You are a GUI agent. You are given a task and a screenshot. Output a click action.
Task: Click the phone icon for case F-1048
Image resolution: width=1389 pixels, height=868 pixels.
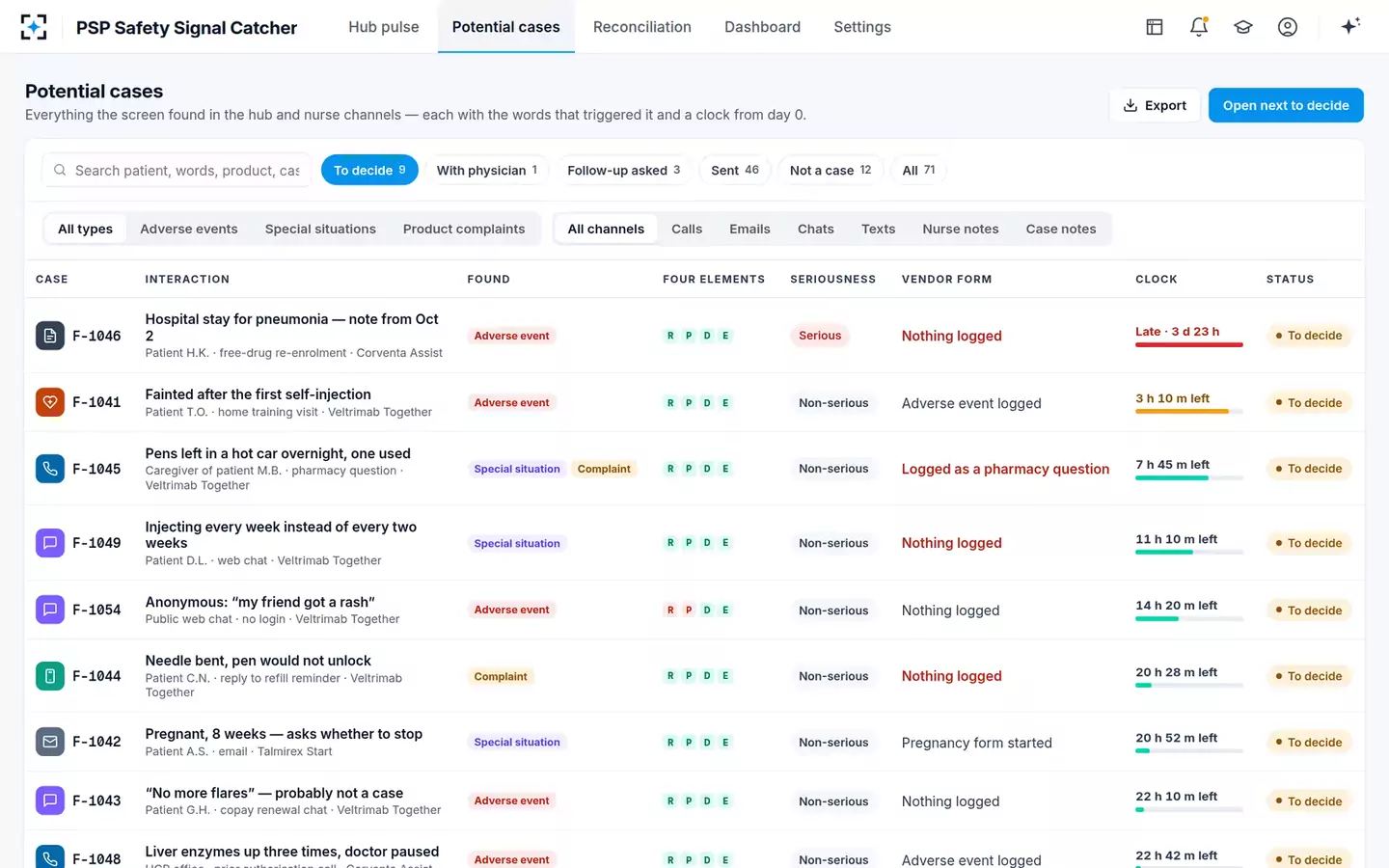coord(50,857)
